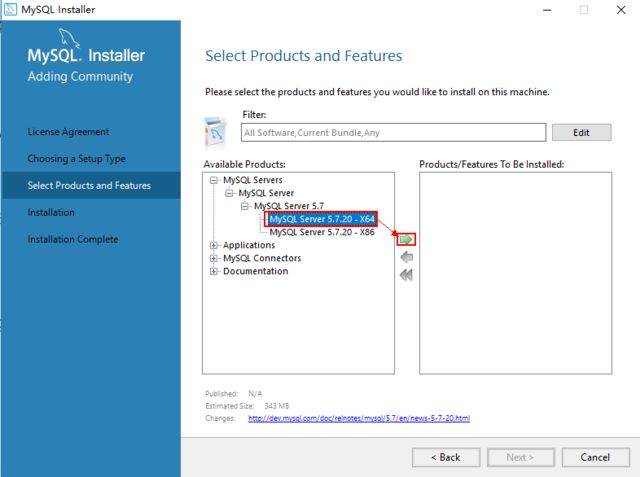Click the Back button

[x=446, y=457]
